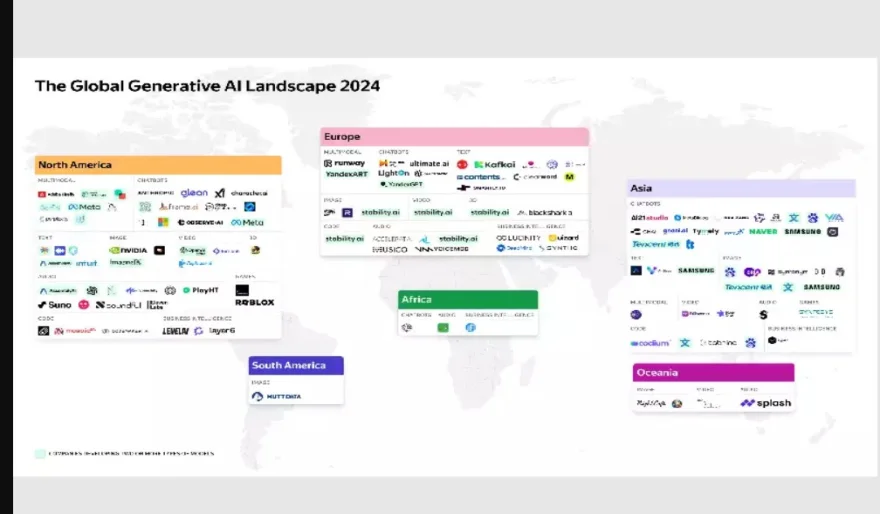Click the Meta logo in North America multimodal
This screenshot has height=514, width=880.
(84, 207)
